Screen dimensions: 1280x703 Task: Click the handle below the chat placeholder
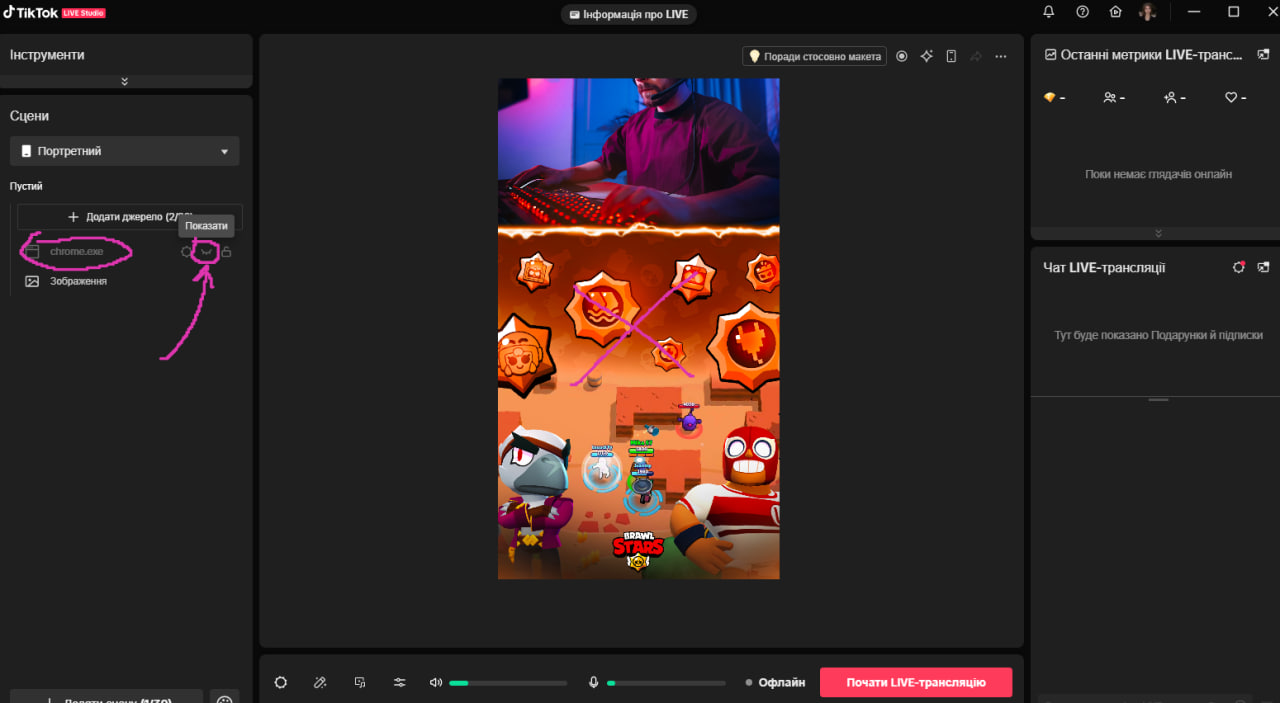pyautogui.click(x=1158, y=399)
